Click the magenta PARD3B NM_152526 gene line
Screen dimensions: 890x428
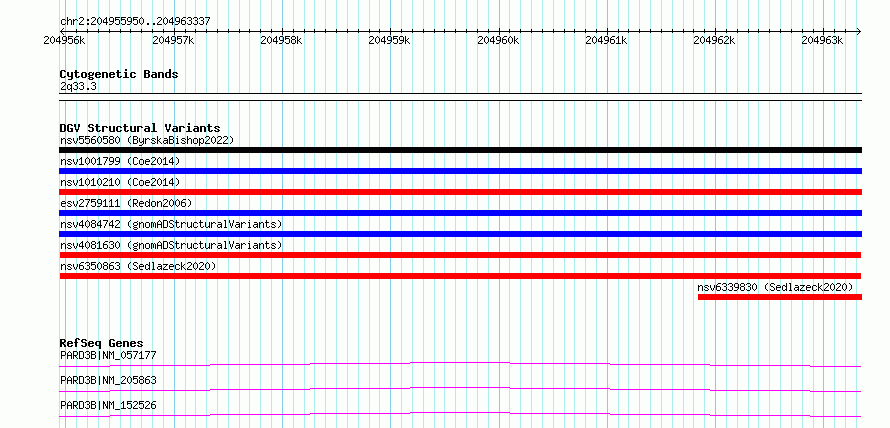coord(460,414)
